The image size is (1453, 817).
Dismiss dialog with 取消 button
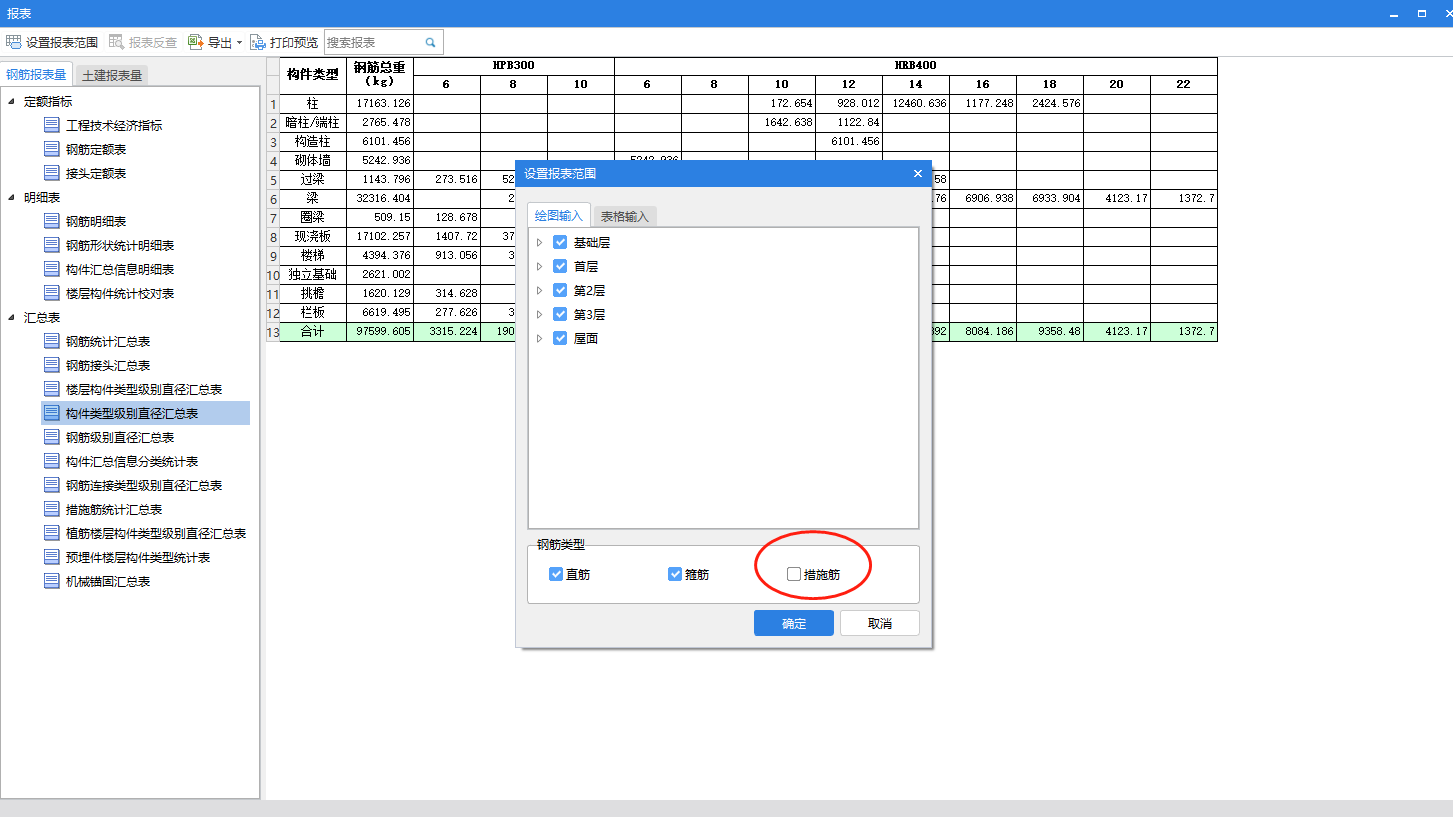[880, 623]
